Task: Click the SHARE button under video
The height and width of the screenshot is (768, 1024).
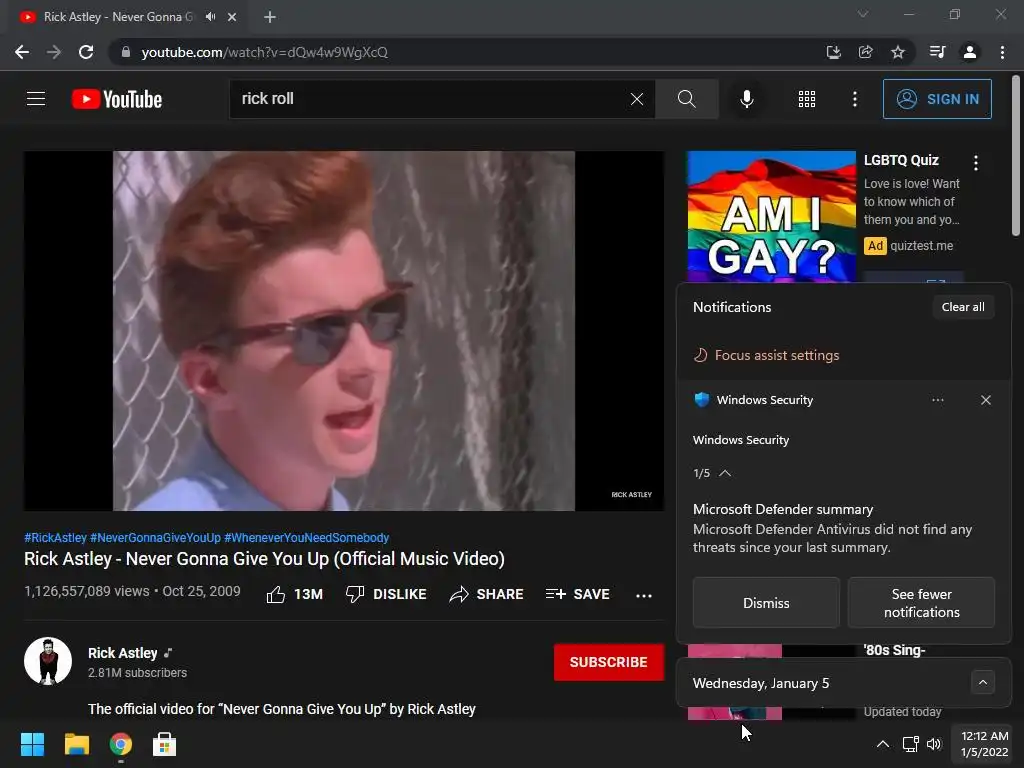Action: (487, 594)
